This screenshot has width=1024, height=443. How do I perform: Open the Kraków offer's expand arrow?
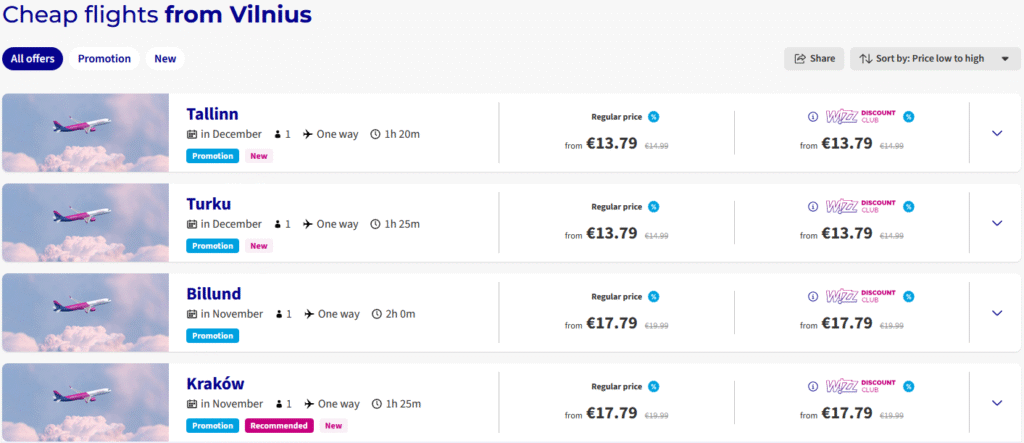(x=996, y=403)
